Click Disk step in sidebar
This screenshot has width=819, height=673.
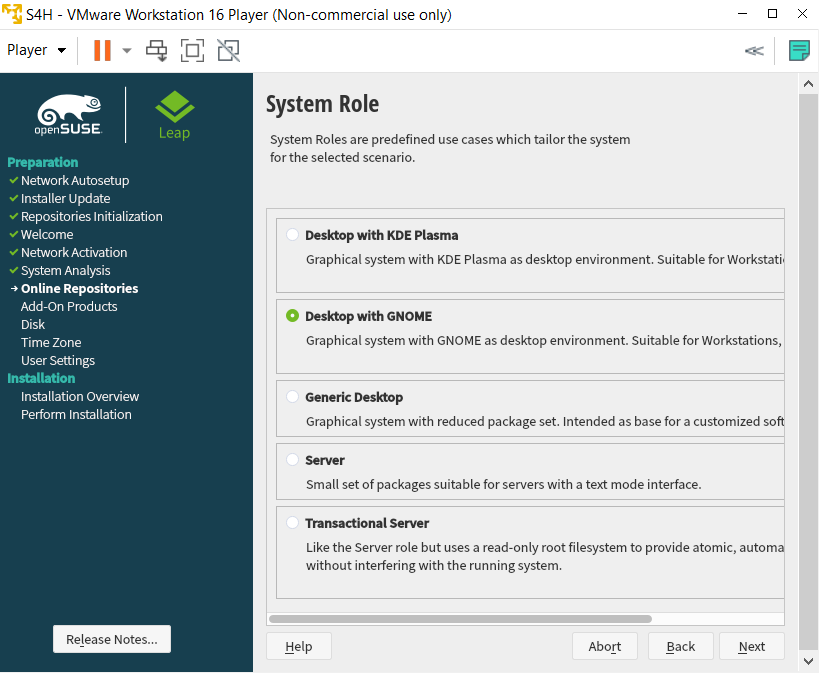point(33,324)
